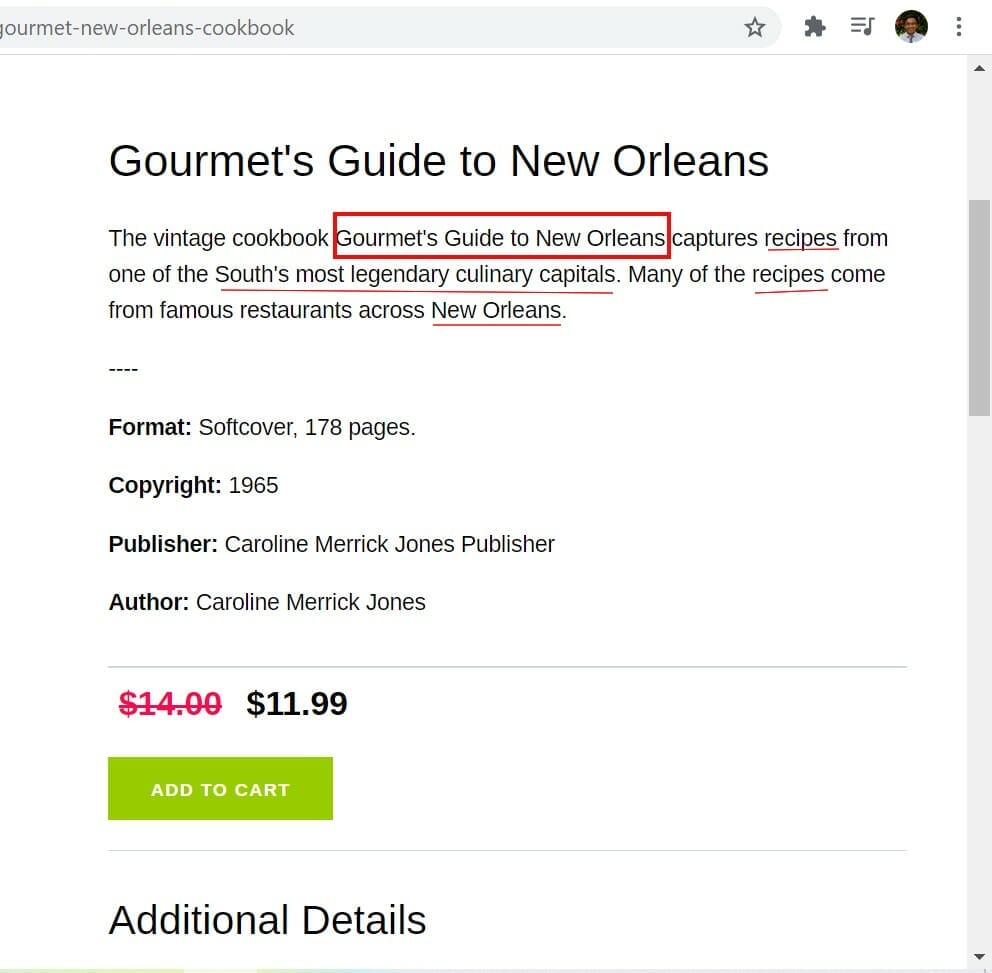The image size is (992, 973).
Task: Open the music playlist extension icon
Action: pos(862,27)
